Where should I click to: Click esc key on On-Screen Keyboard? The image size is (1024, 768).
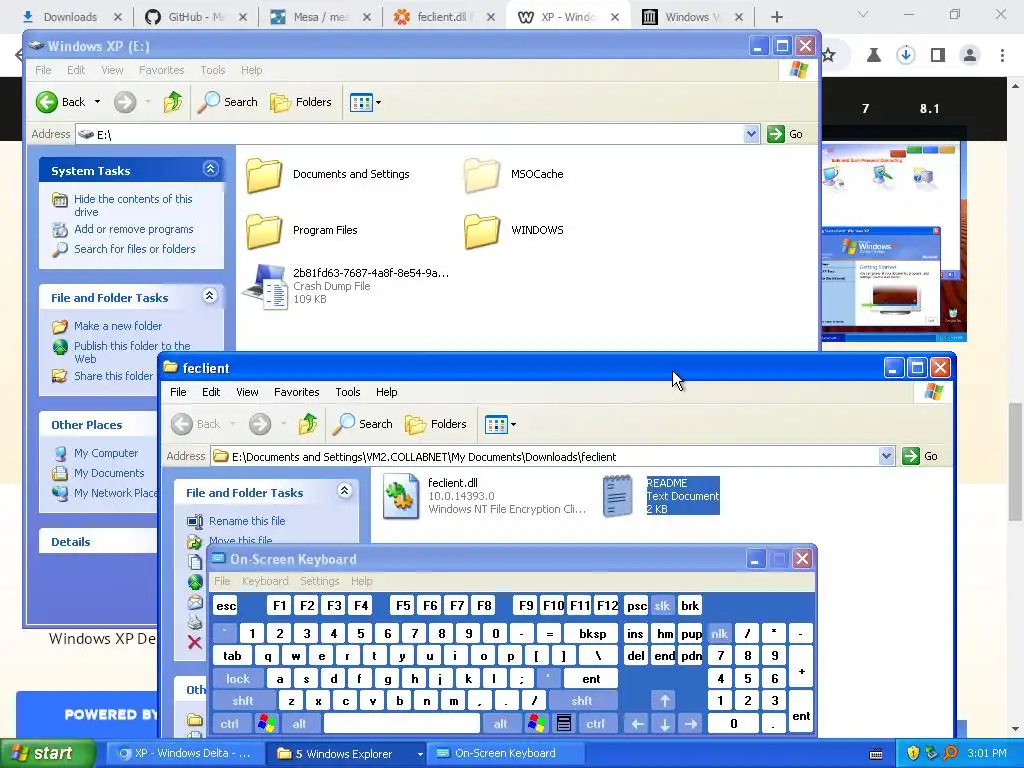pos(226,606)
